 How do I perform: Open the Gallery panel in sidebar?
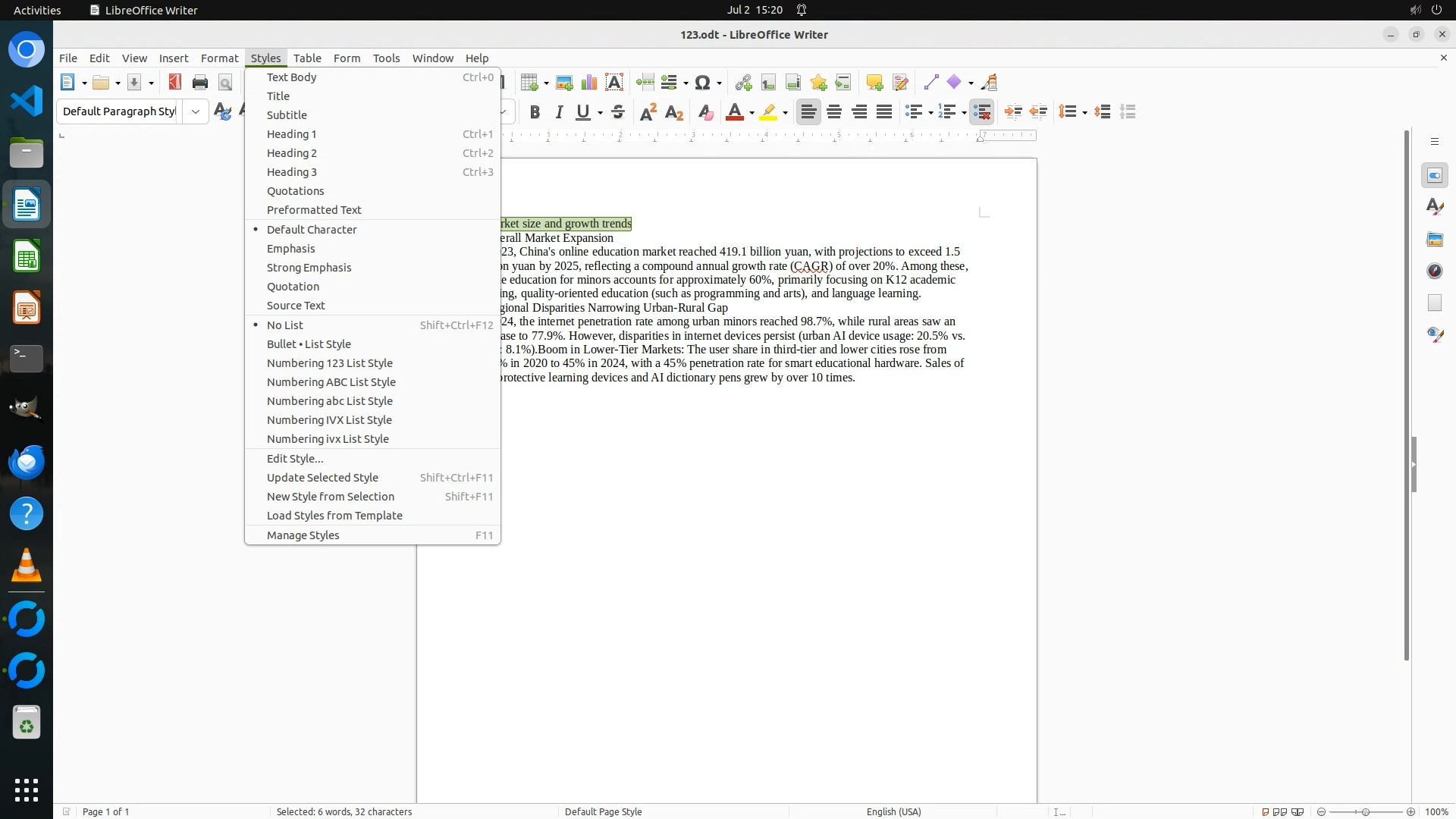[x=1434, y=240]
